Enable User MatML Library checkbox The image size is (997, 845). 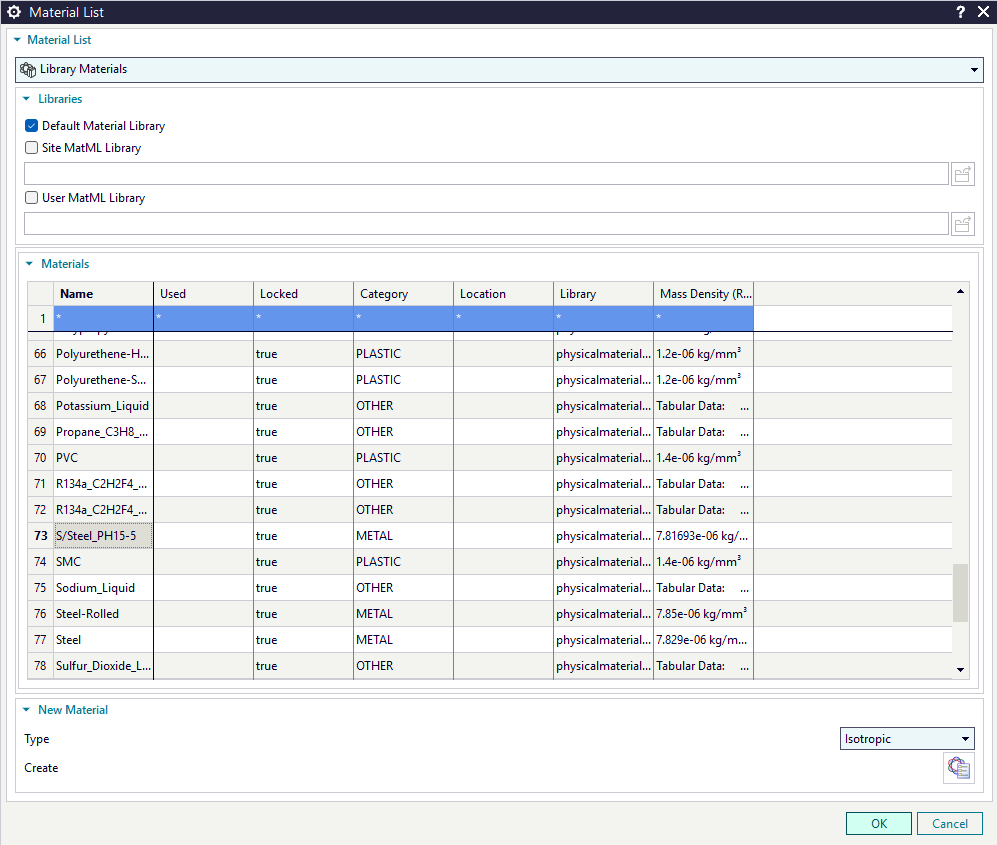click(x=32, y=198)
